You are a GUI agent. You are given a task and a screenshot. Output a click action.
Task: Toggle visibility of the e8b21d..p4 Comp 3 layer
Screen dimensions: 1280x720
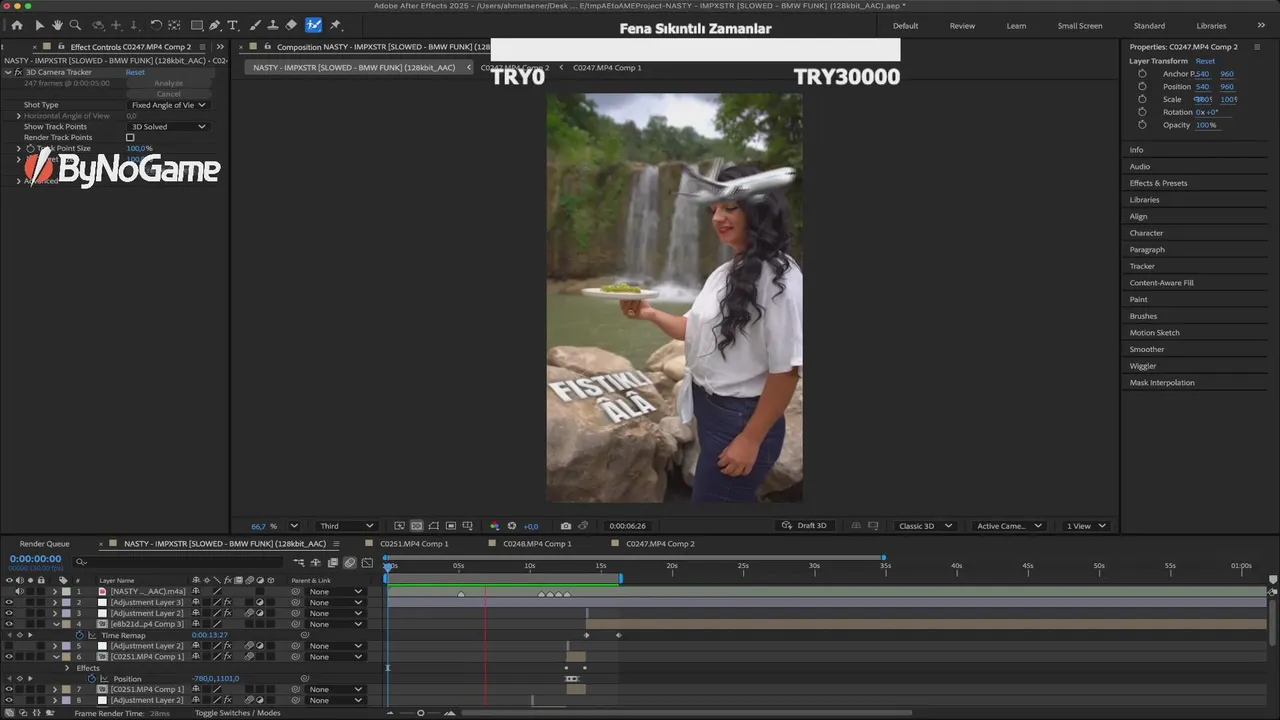click(x=9, y=624)
